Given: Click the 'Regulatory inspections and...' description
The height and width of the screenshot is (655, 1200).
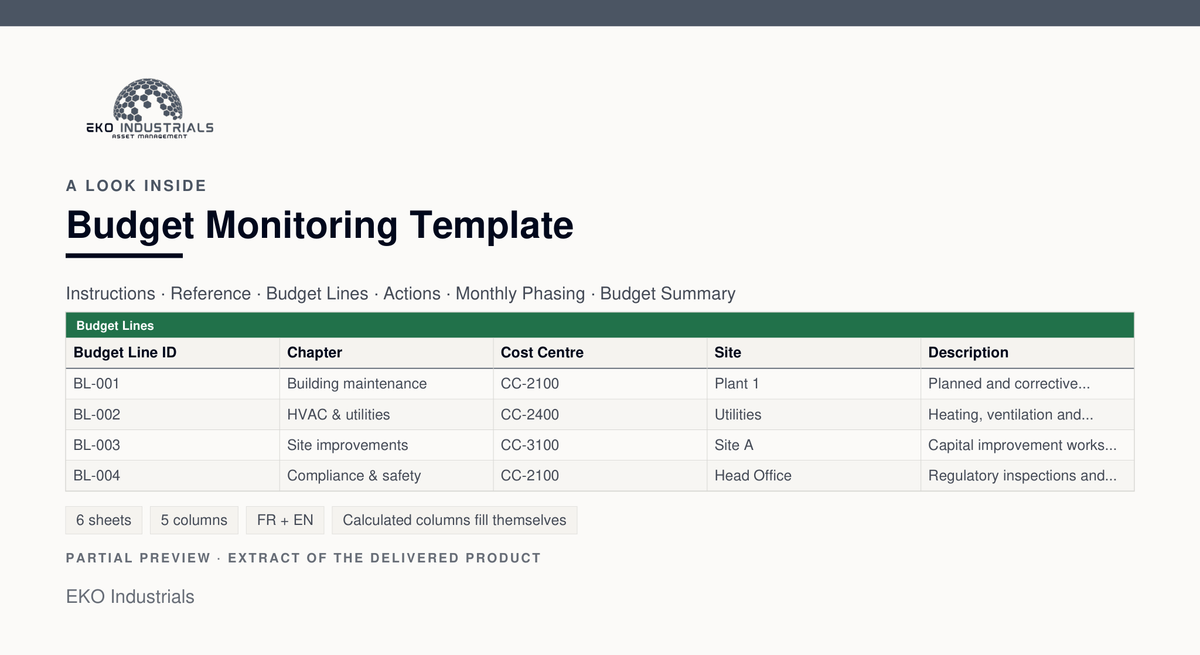Looking at the screenshot, I should 1027,476.
